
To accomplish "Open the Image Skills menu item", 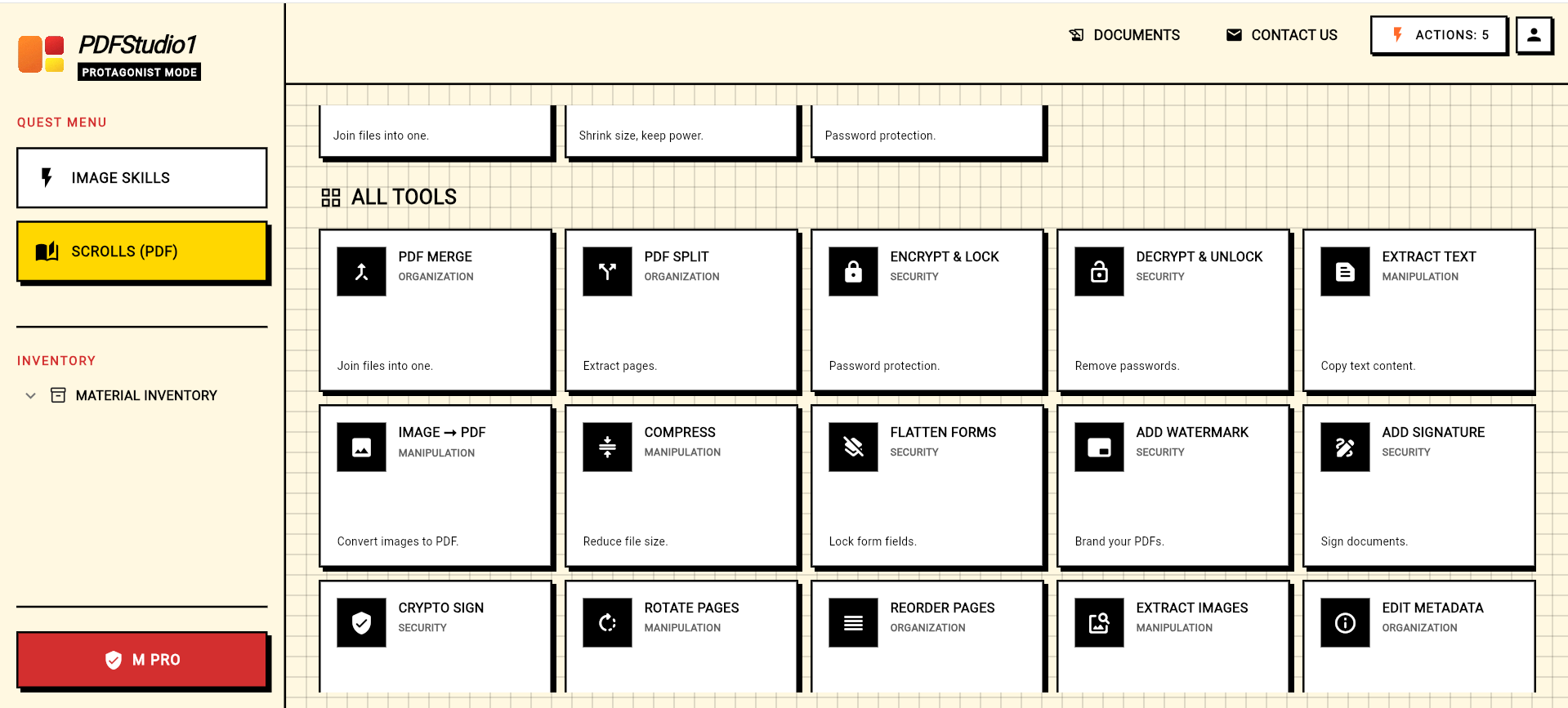I will coord(142,177).
